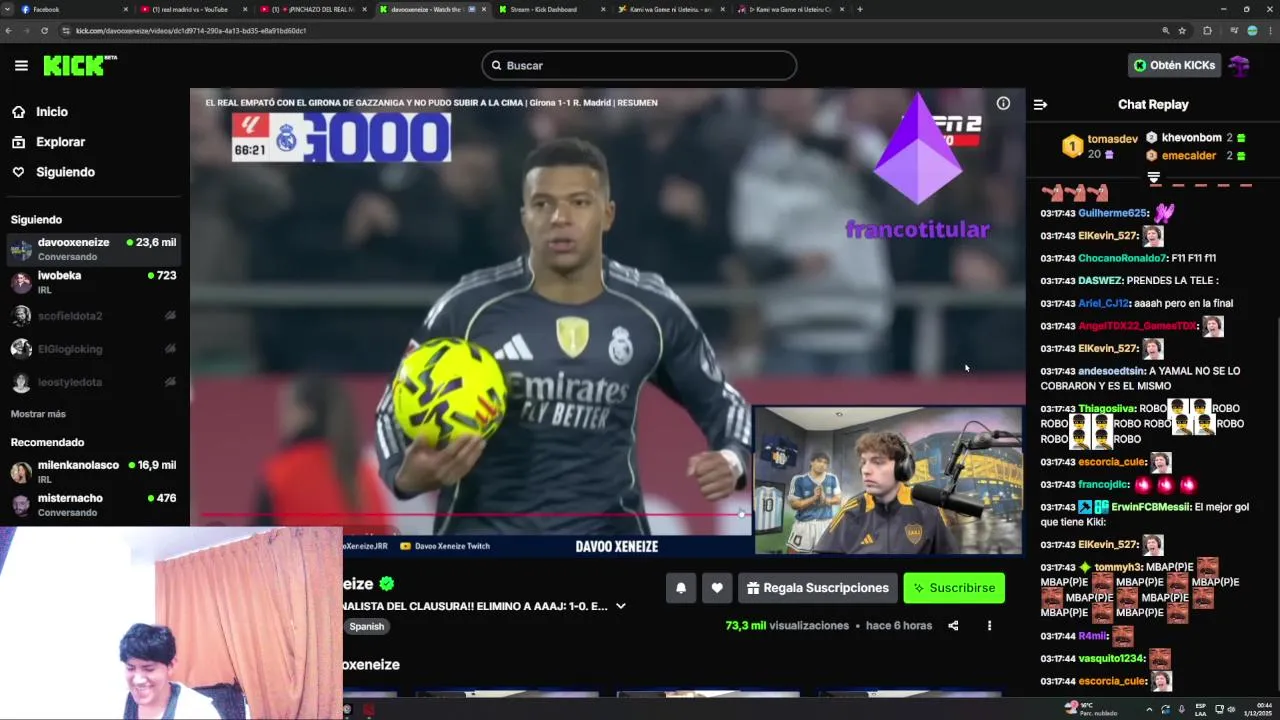Click the Spanish language tag
The width and height of the screenshot is (1280, 720).
[367, 626]
